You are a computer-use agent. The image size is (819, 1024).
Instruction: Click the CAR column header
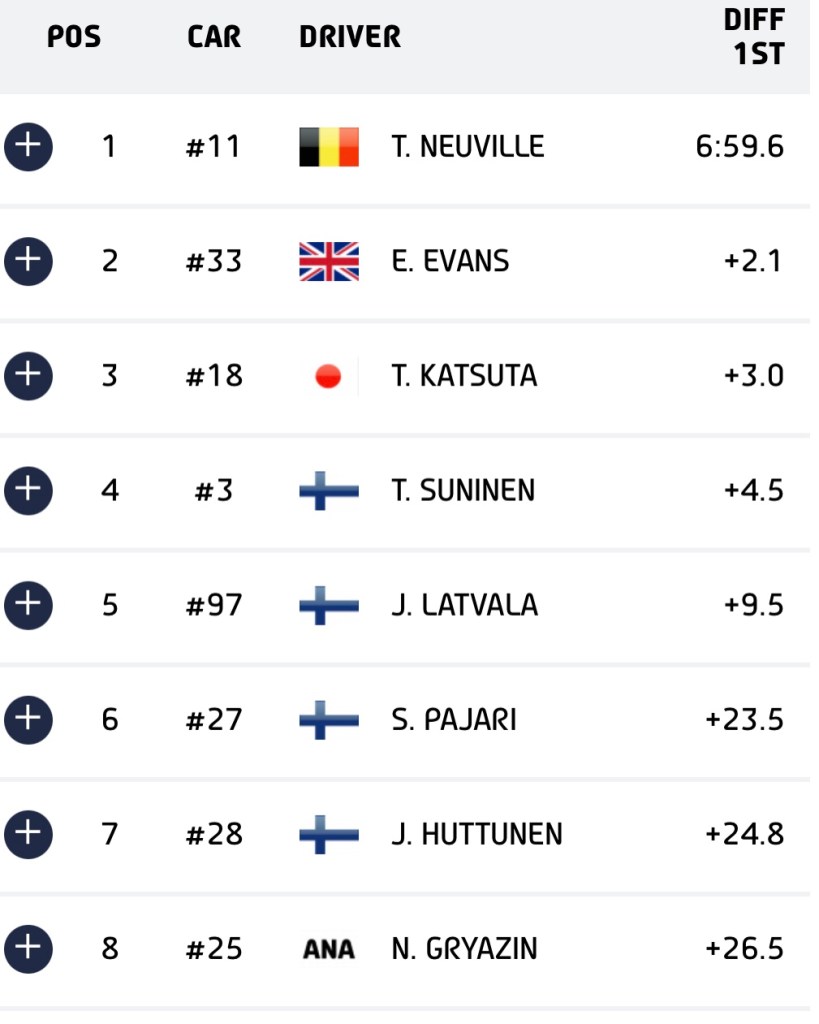pyautogui.click(x=214, y=37)
